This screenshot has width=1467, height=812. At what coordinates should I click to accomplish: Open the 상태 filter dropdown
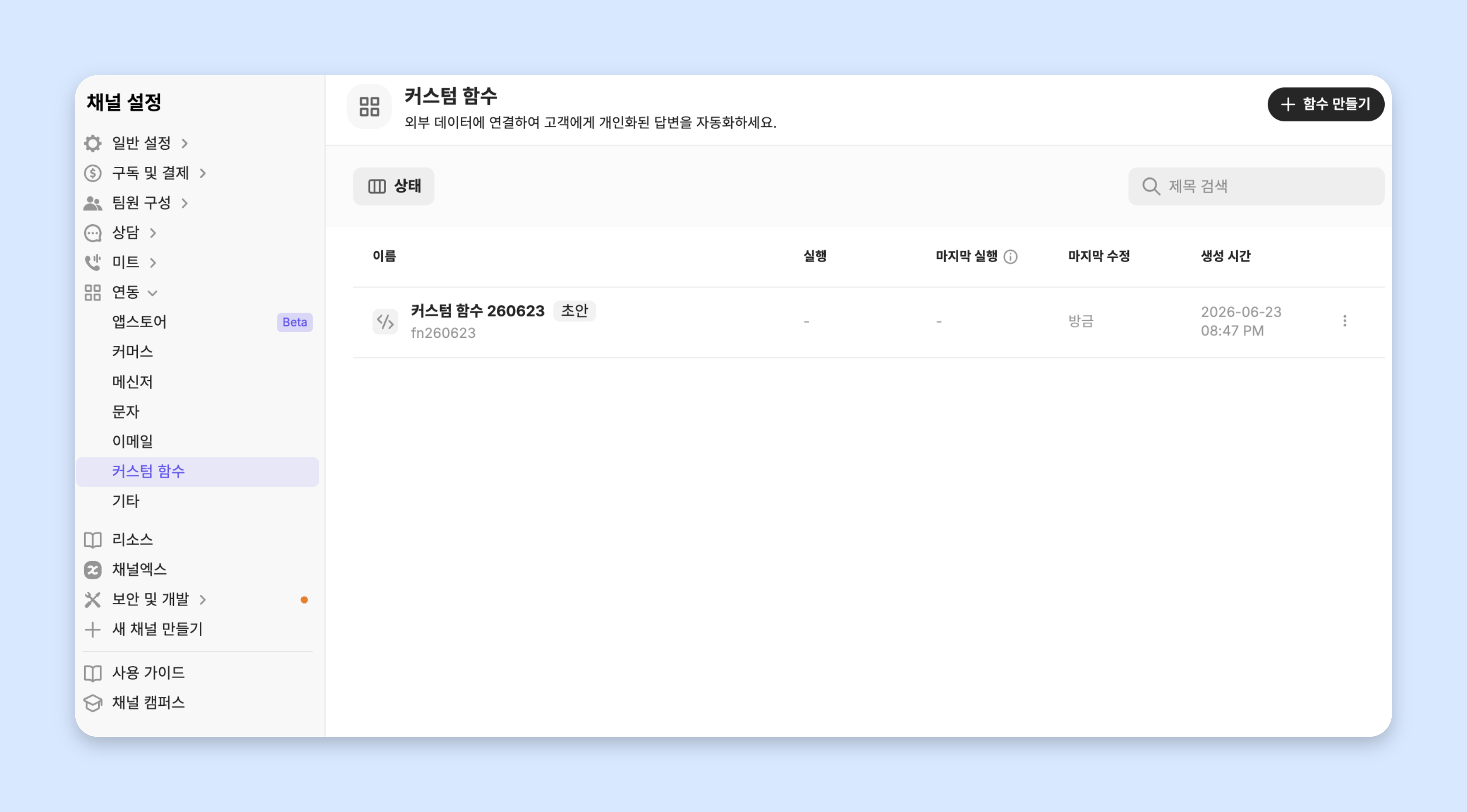[394, 186]
